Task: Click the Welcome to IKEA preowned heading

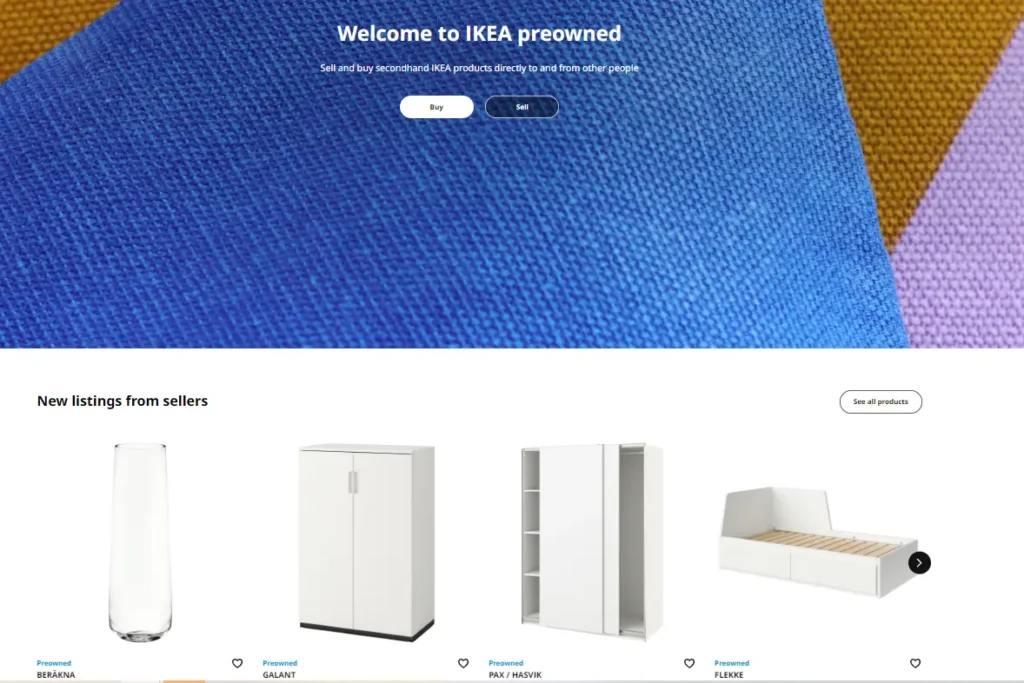Action: click(479, 33)
